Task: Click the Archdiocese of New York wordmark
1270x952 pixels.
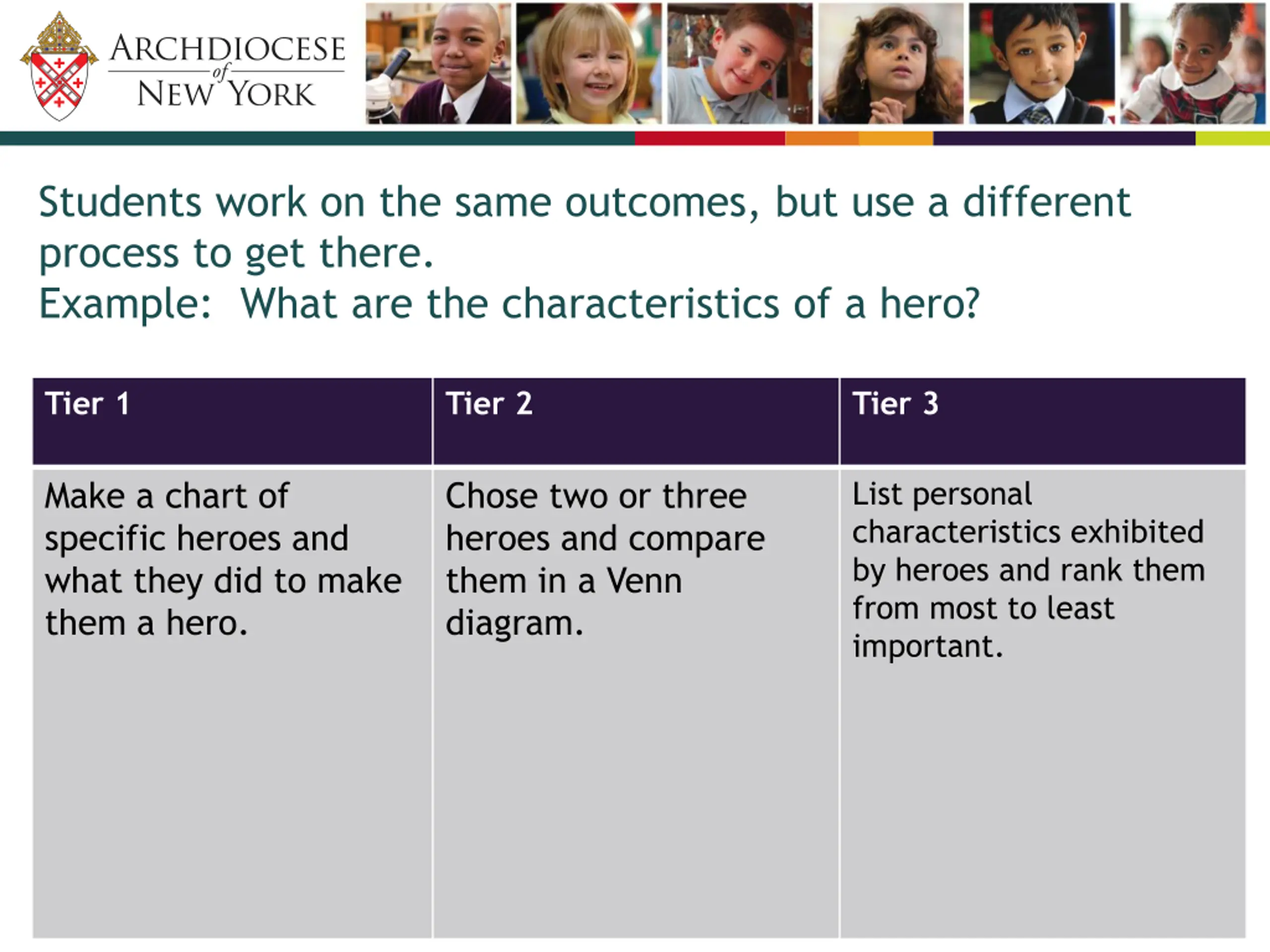Action: click(x=227, y=70)
